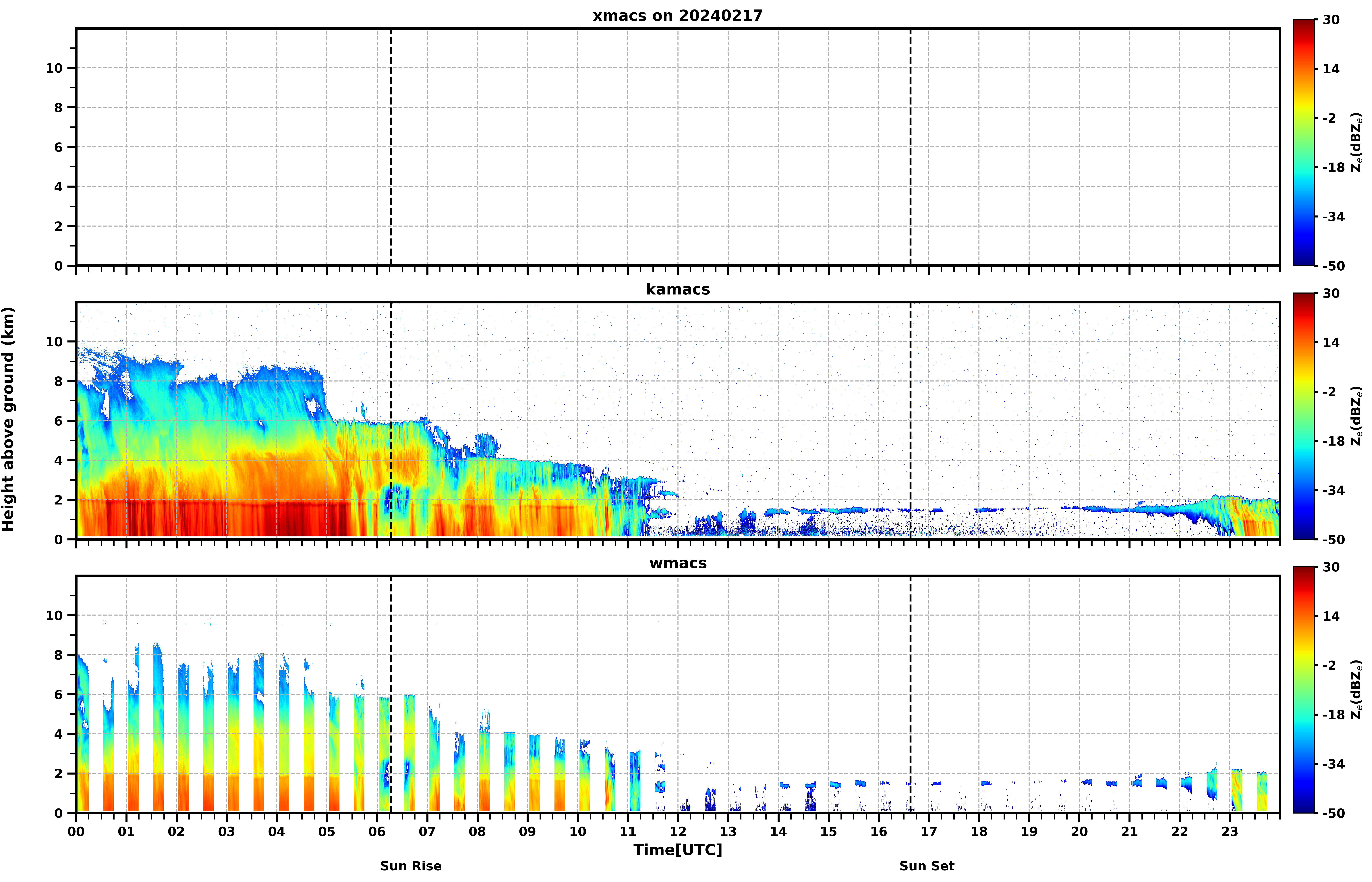Click the "Time[UTC]" axis label
The height and width of the screenshot is (882, 1372).
[678, 850]
